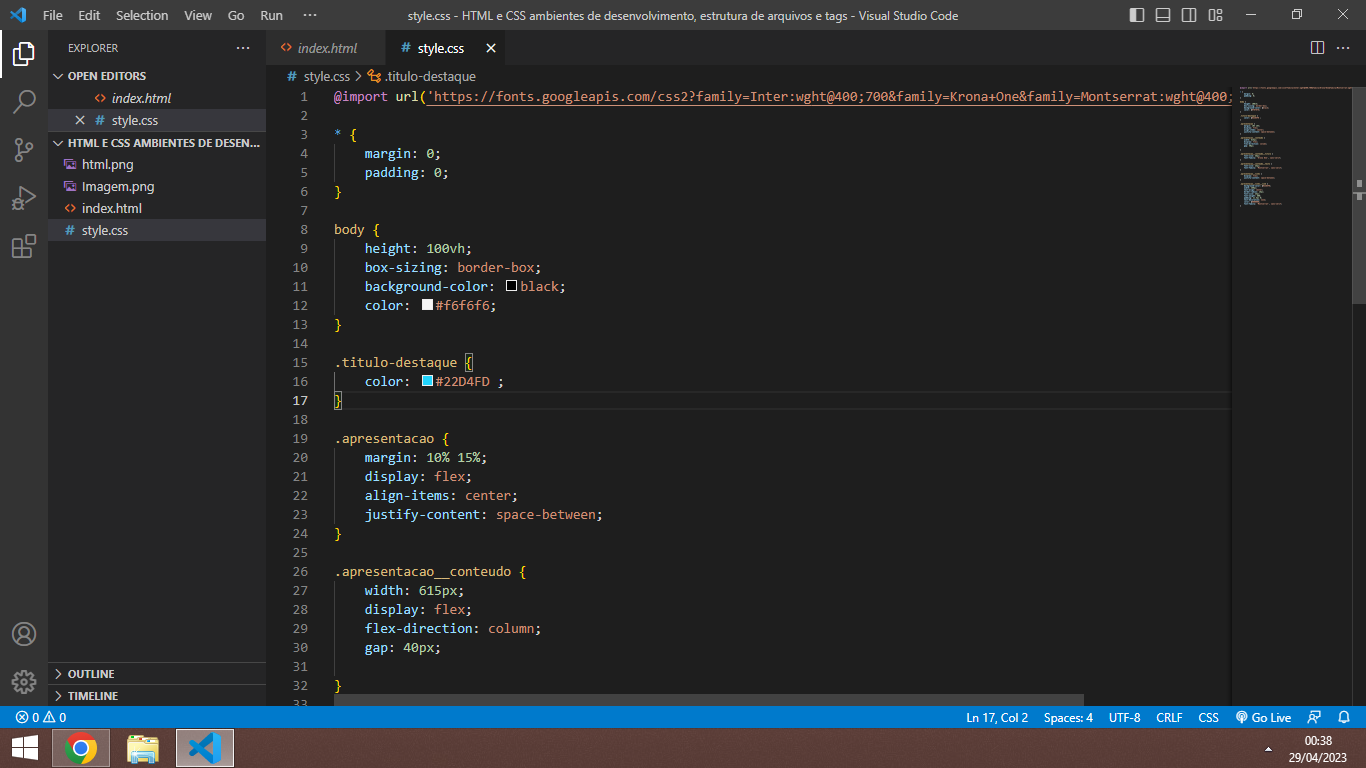Change end of line sequence CRLF

click(1169, 717)
